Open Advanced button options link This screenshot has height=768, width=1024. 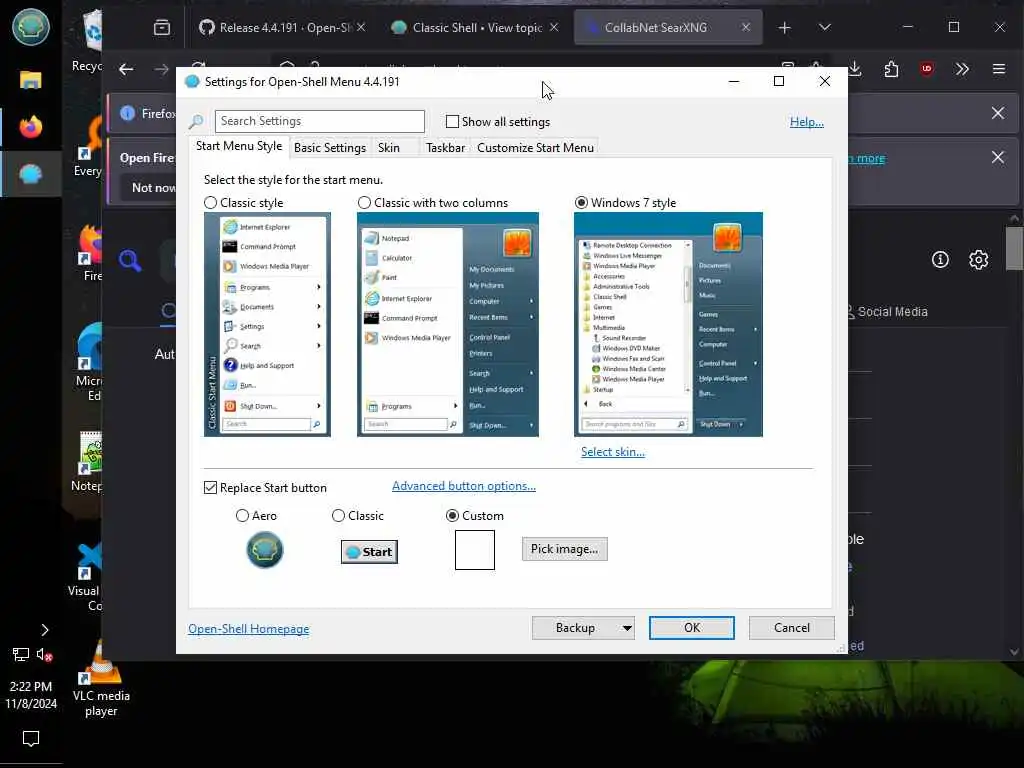point(464,486)
